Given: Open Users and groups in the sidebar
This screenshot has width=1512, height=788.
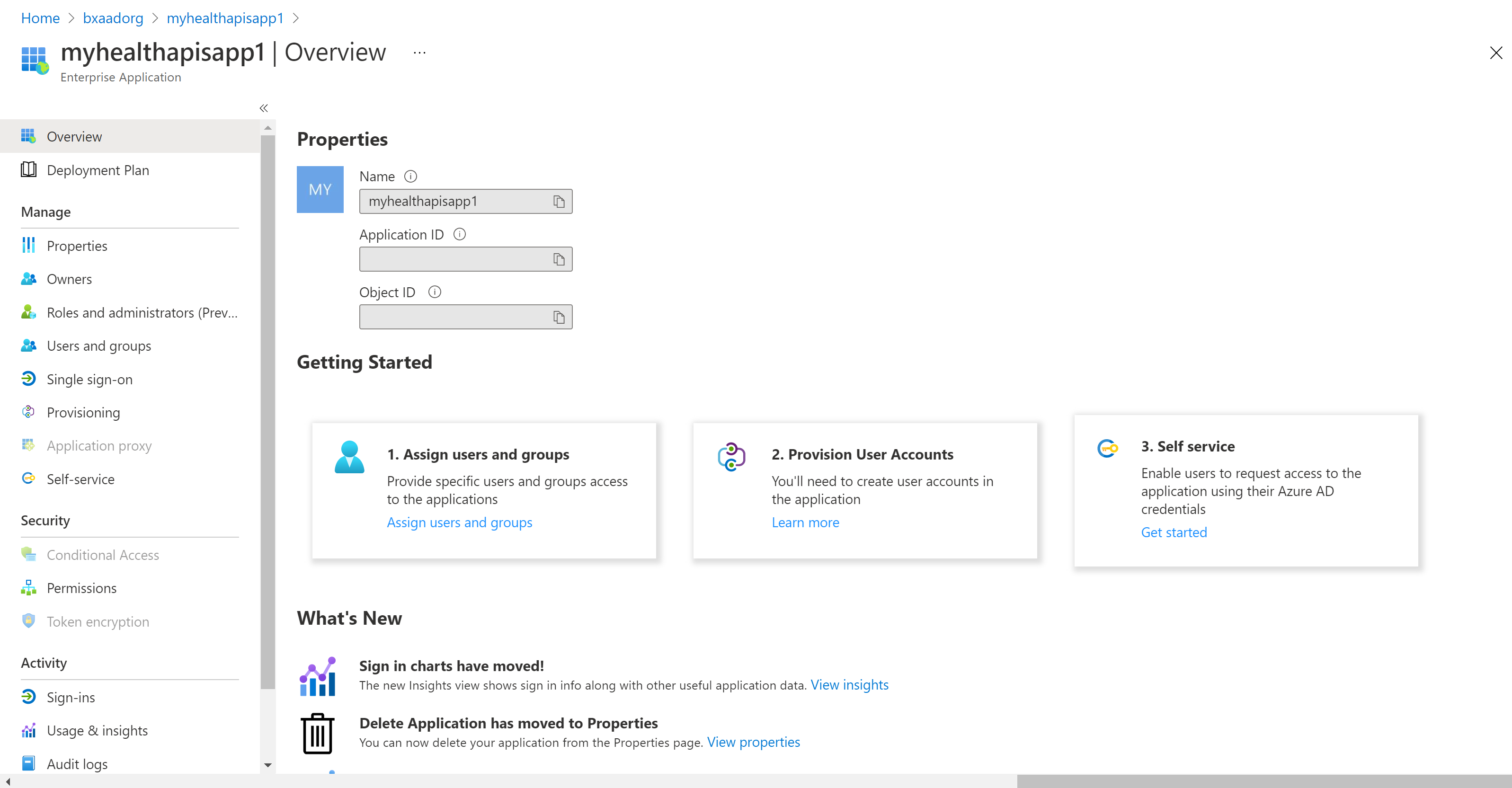Looking at the screenshot, I should [x=130, y=345].
